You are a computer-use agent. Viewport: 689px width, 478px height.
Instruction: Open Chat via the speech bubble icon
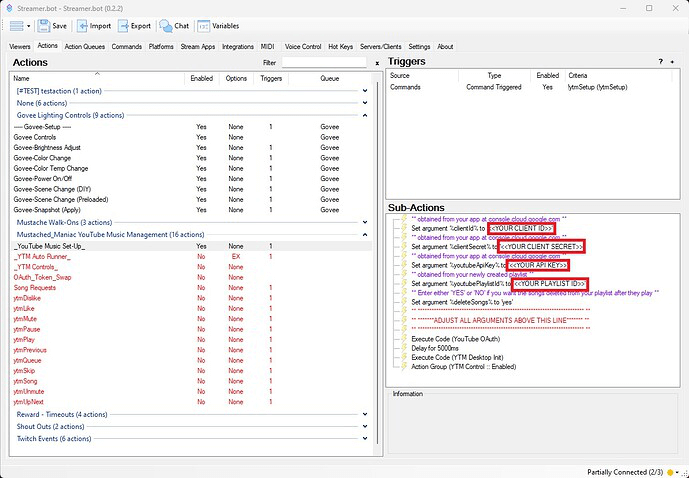(x=165, y=25)
